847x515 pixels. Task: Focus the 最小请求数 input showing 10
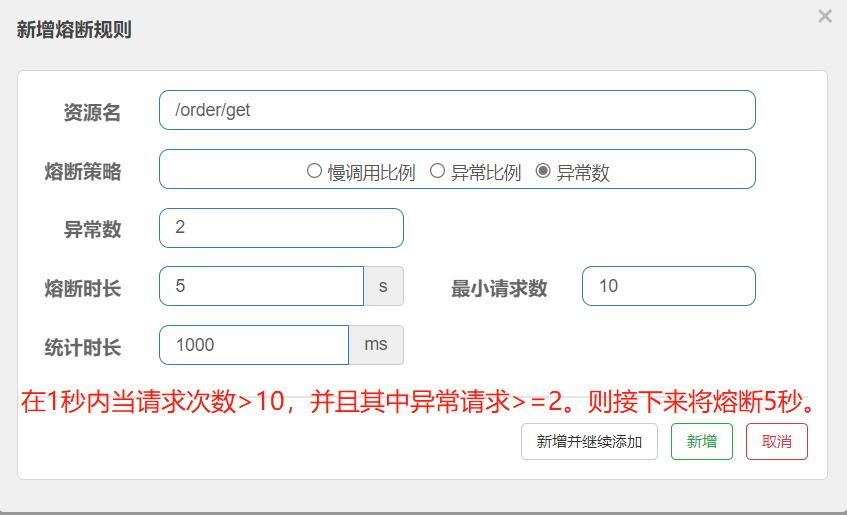pyautogui.click(x=667, y=286)
